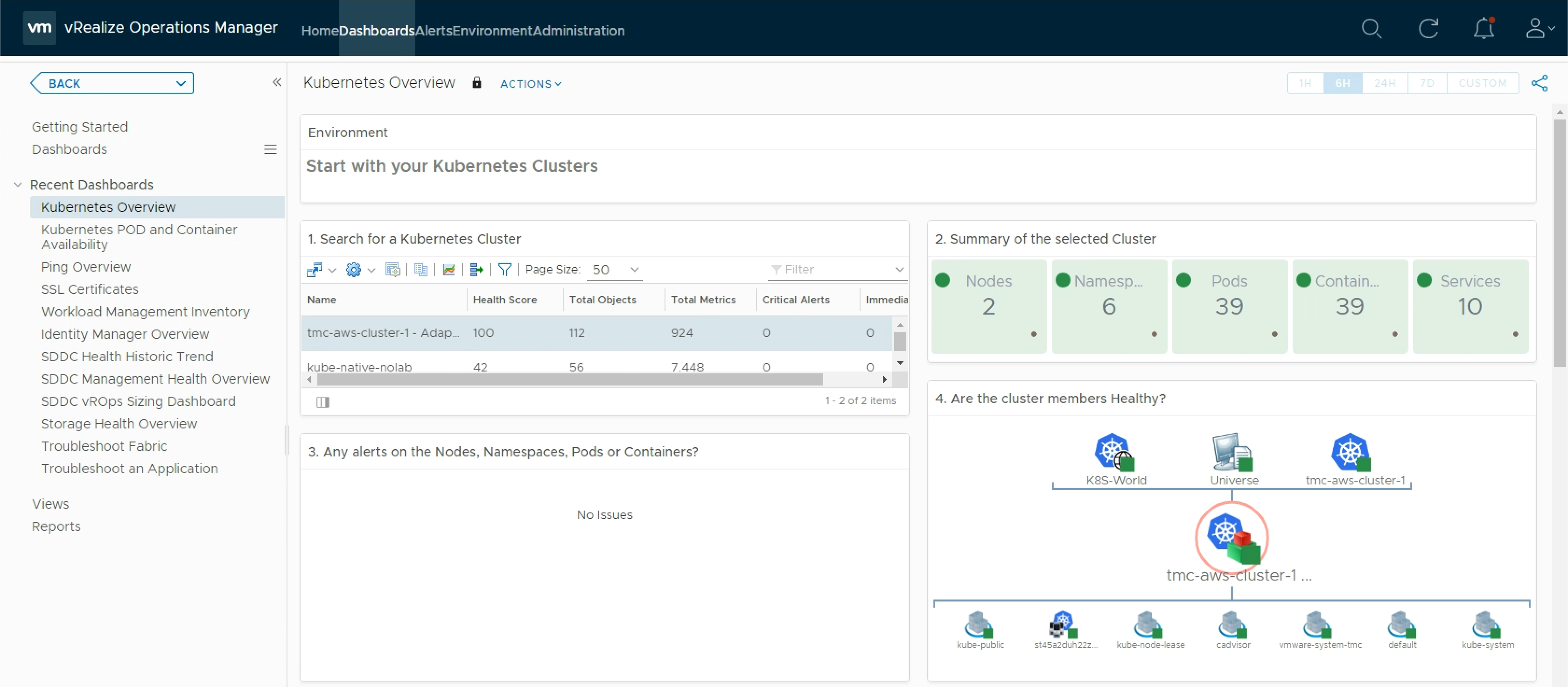Viewport: 1568px width, 687px height.
Task: Open the Page Size 50 dropdown
Action: [615, 270]
